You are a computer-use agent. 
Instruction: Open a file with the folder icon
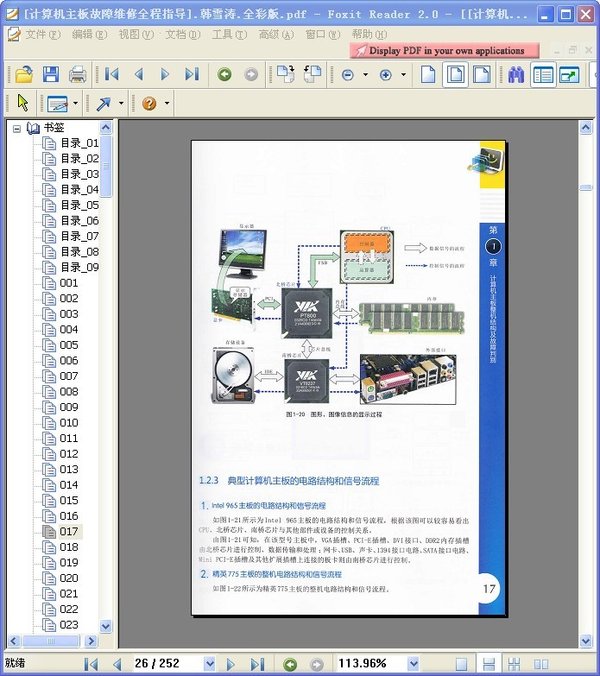click(x=24, y=74)
